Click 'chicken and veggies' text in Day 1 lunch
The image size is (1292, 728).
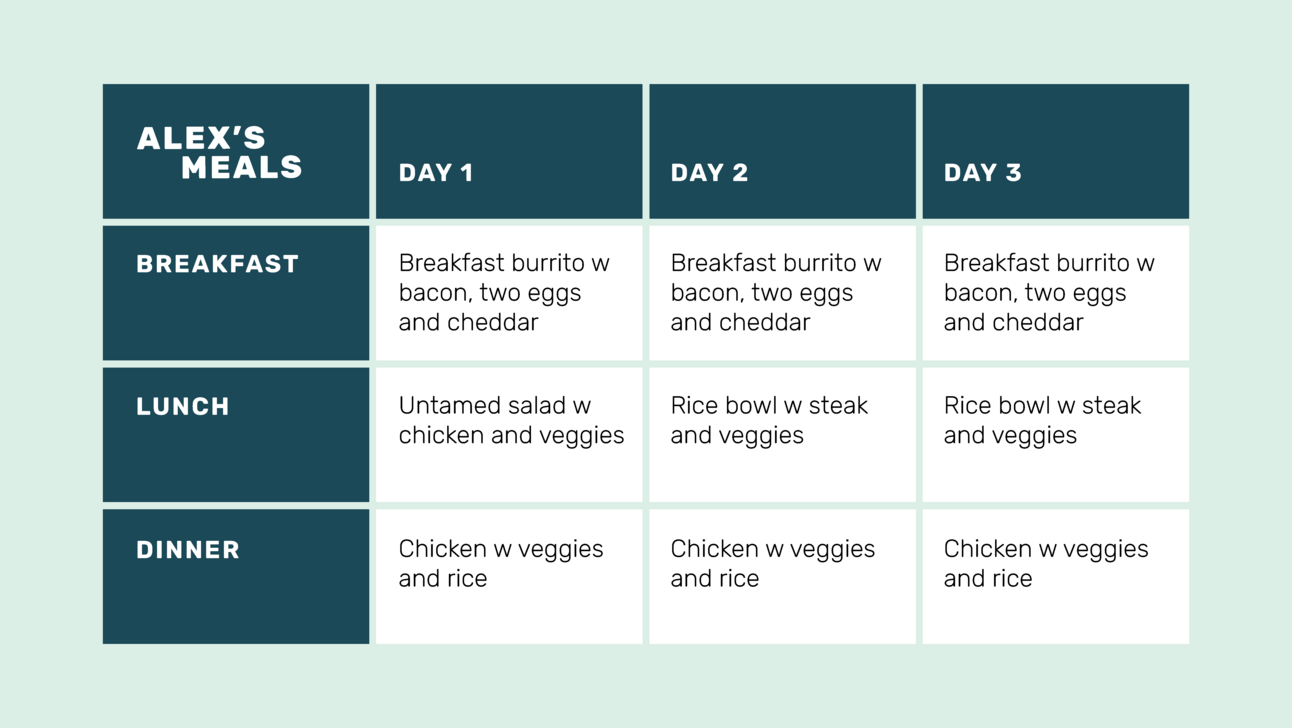click(x=511, y=436)
